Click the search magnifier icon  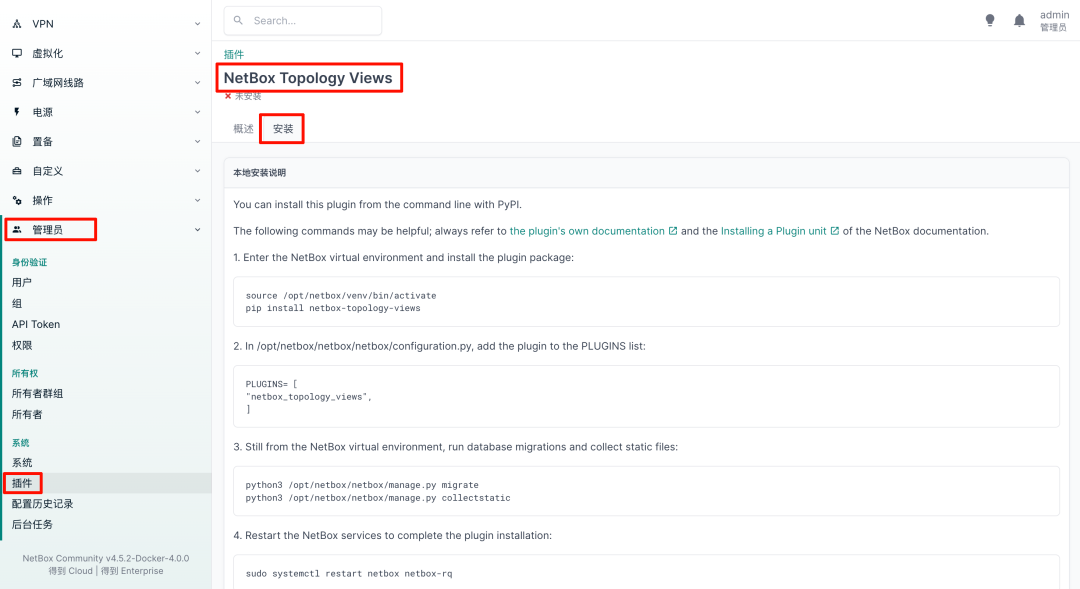point(238,21)
